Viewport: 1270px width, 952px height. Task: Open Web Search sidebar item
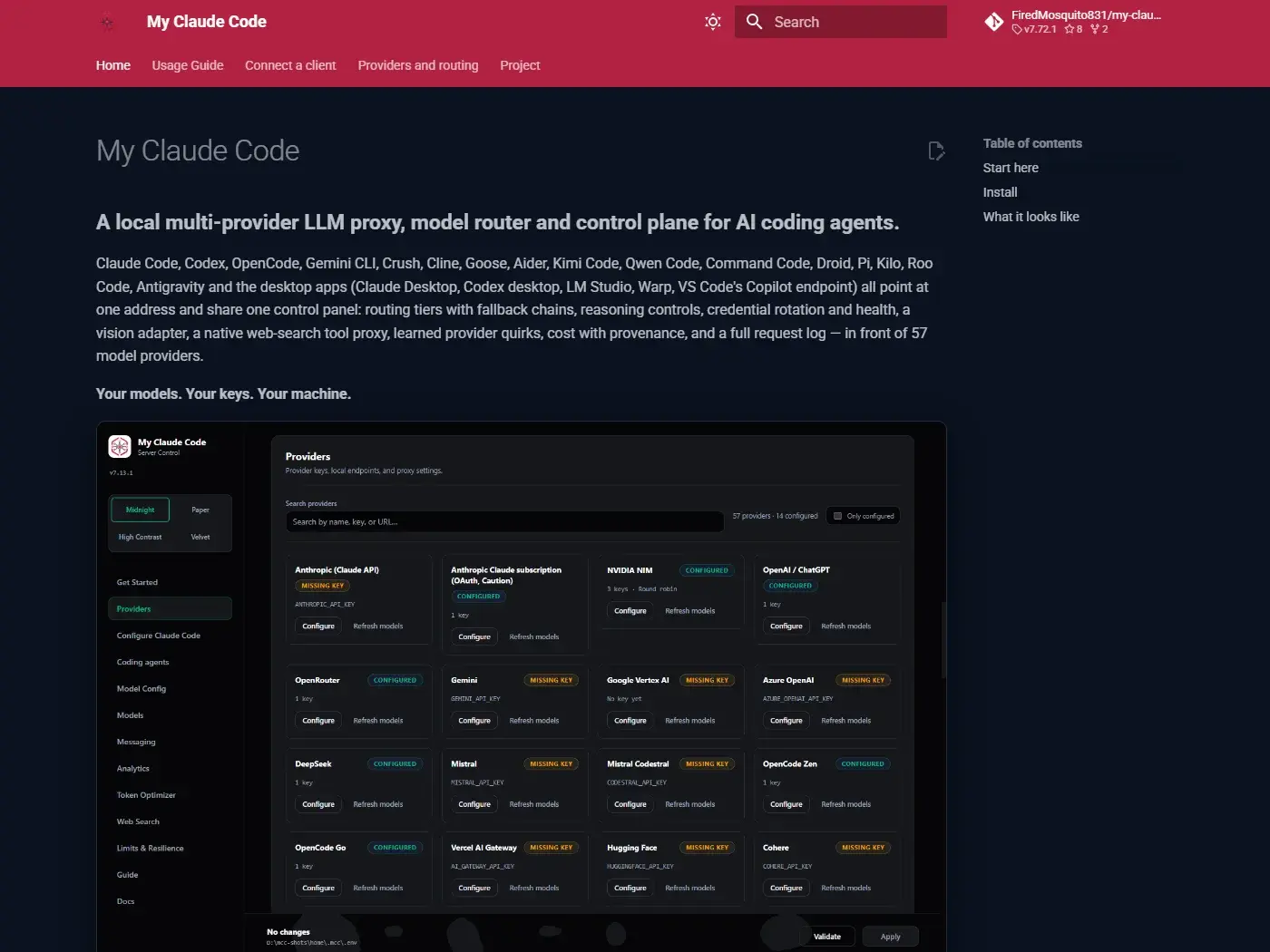pyautogui.click(x=170, y=821)
